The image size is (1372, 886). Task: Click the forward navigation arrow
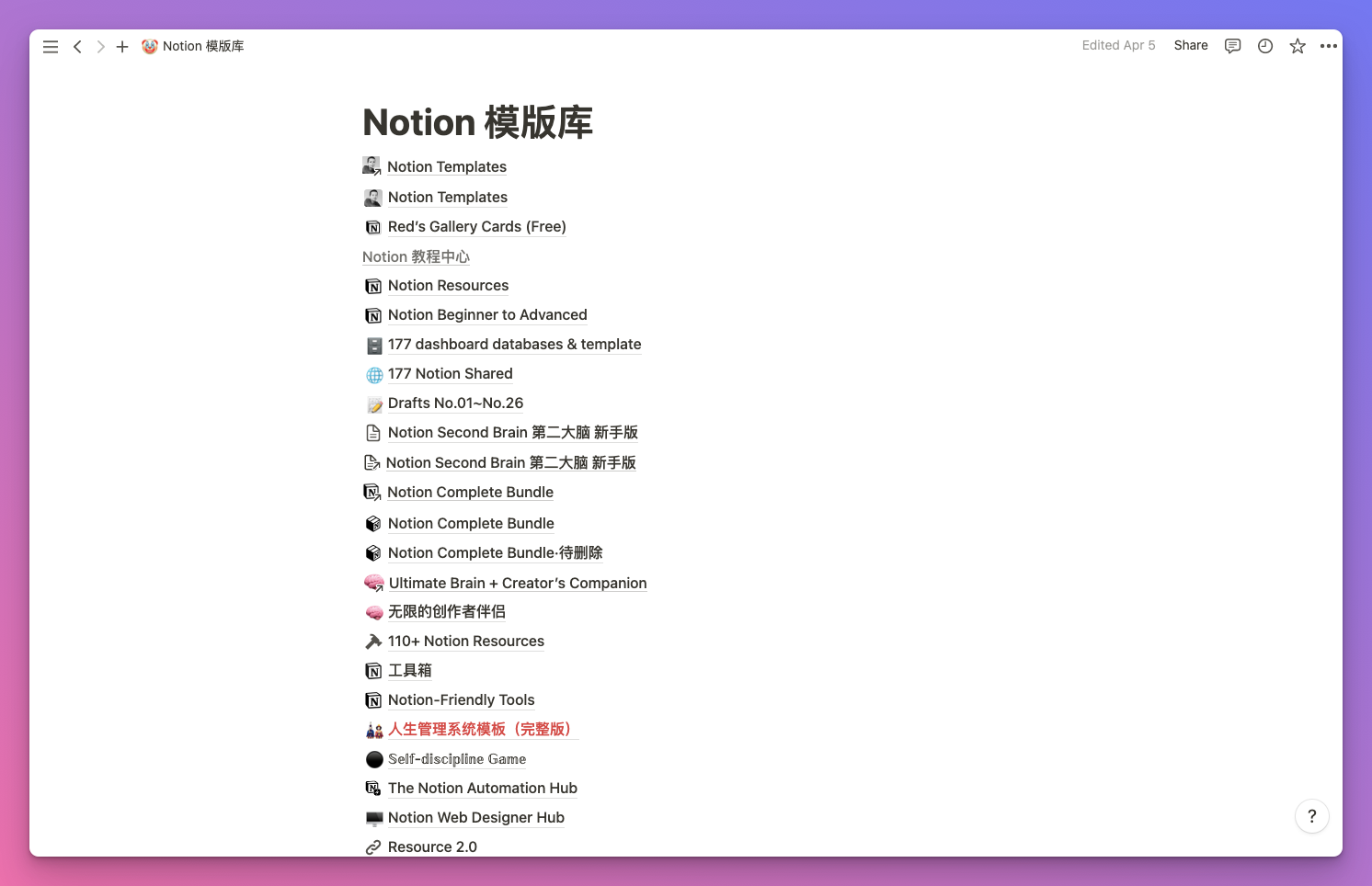click(x=99, y=46)
